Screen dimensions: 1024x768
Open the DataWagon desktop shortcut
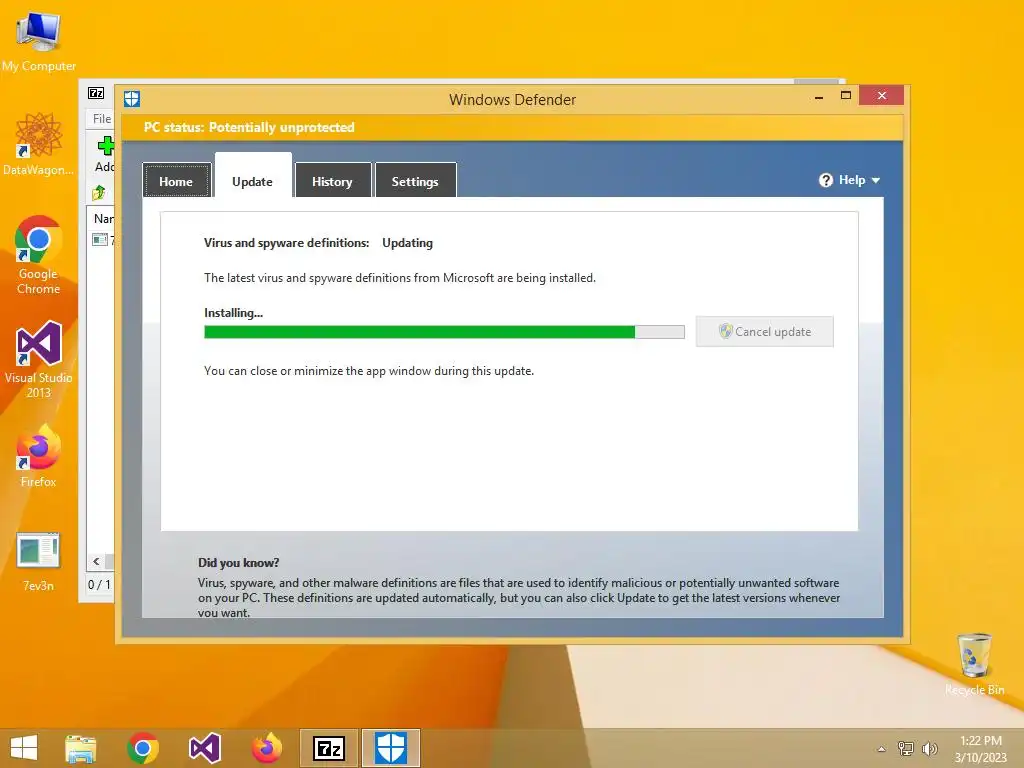[39, 144]
